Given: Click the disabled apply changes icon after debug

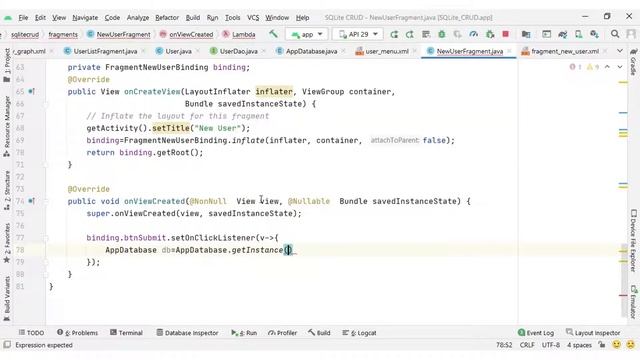Looking at the screenshot, I should pos(458,34).
